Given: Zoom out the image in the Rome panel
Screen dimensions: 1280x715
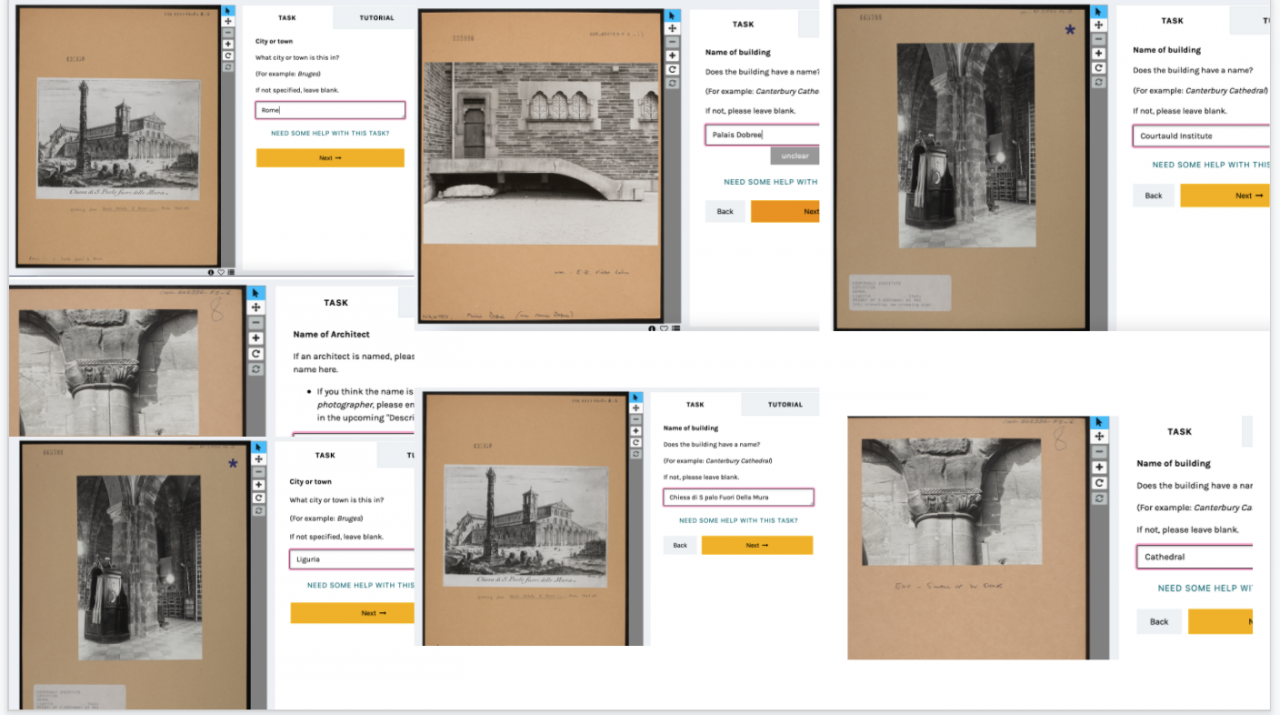Looking at the screenshot, I should [x=228, y=32].
